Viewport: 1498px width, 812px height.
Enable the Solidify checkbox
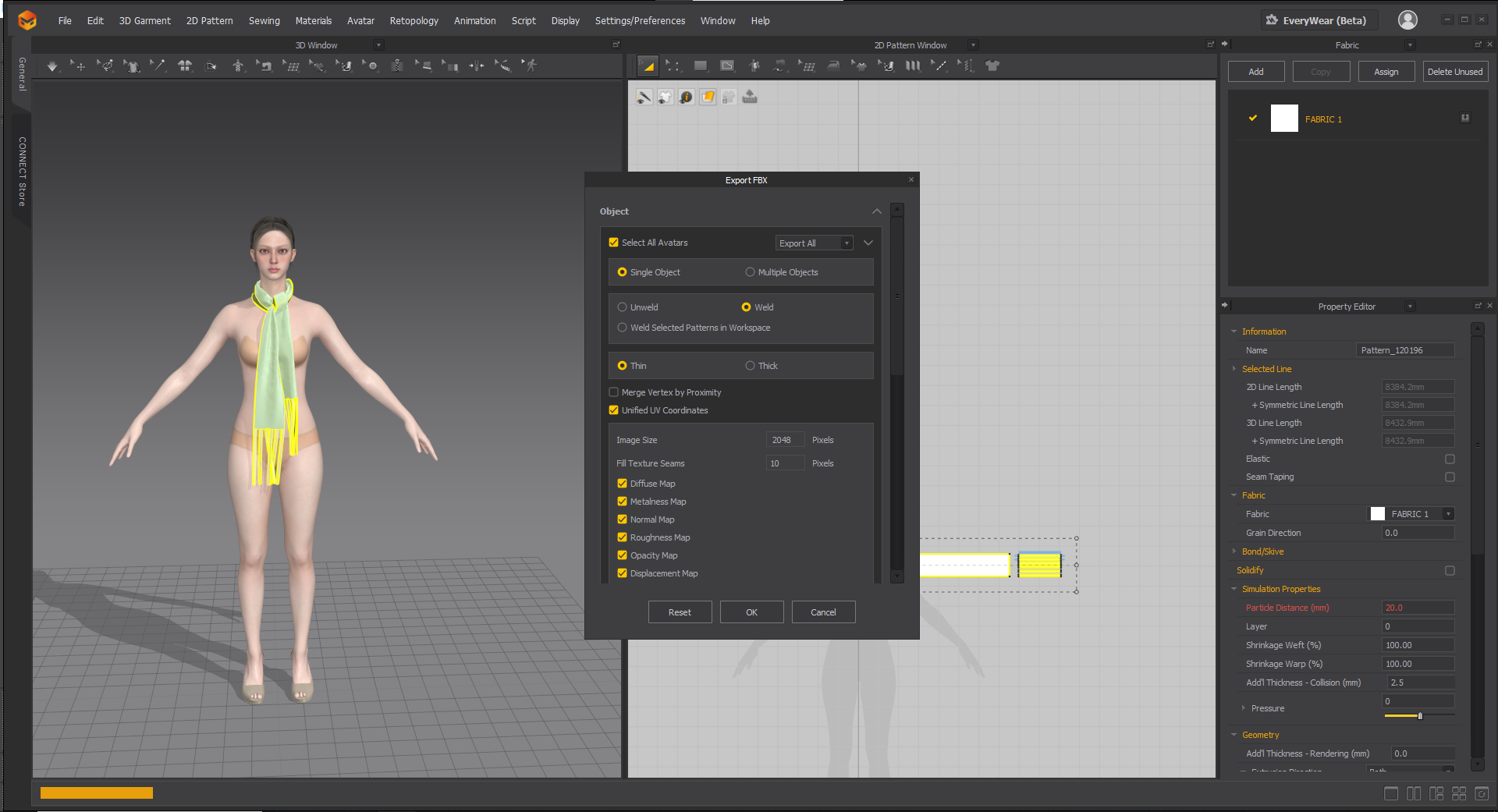pyautogui.click(x=1450, y=570)
